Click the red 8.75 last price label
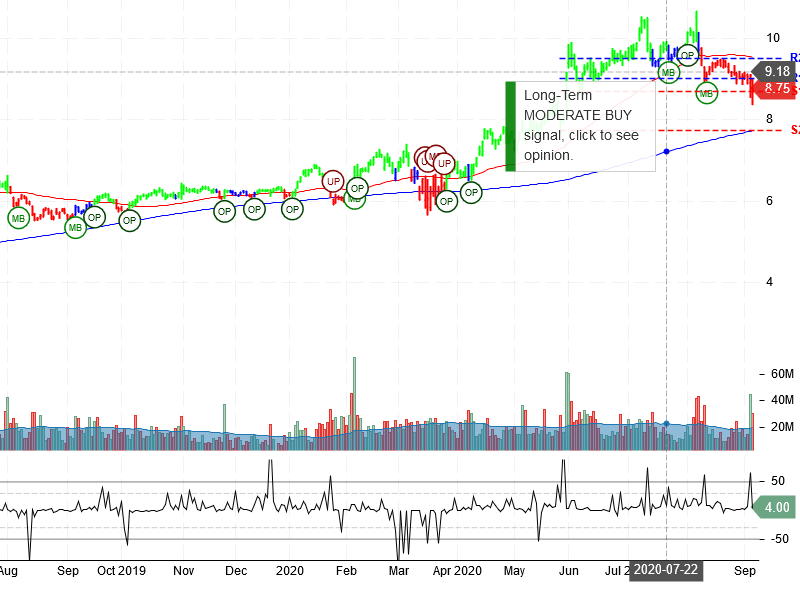Viewport: 800px width, 600px height. tap(777, 88)
